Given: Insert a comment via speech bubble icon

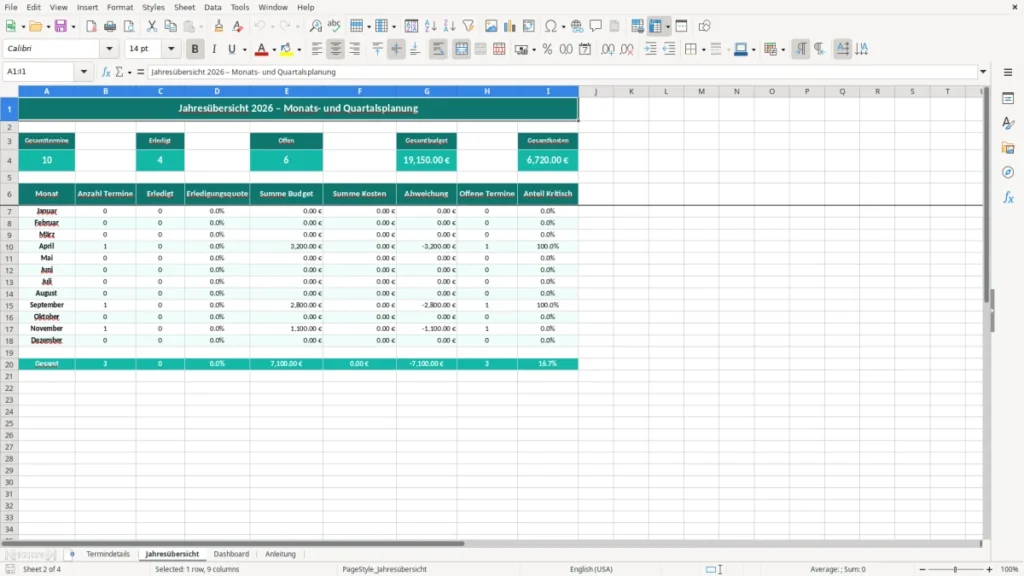Looking at the screenshot, I should click(596, 26).
